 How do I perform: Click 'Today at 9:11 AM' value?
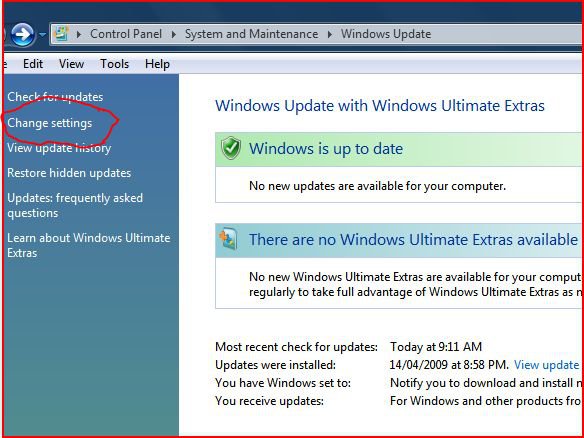pos(436,347)
